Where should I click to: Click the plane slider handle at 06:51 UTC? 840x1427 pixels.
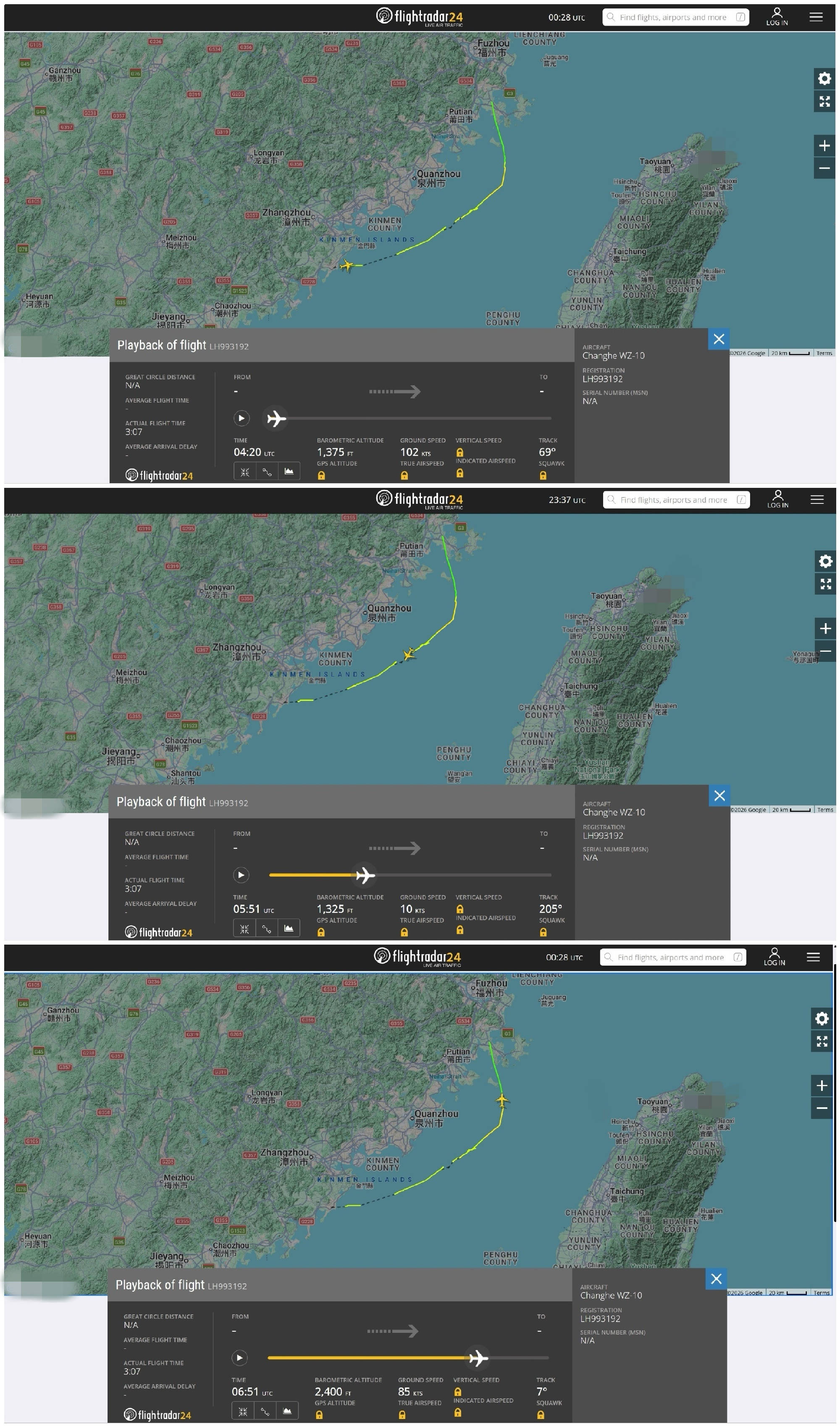(x=478, y=1358)
